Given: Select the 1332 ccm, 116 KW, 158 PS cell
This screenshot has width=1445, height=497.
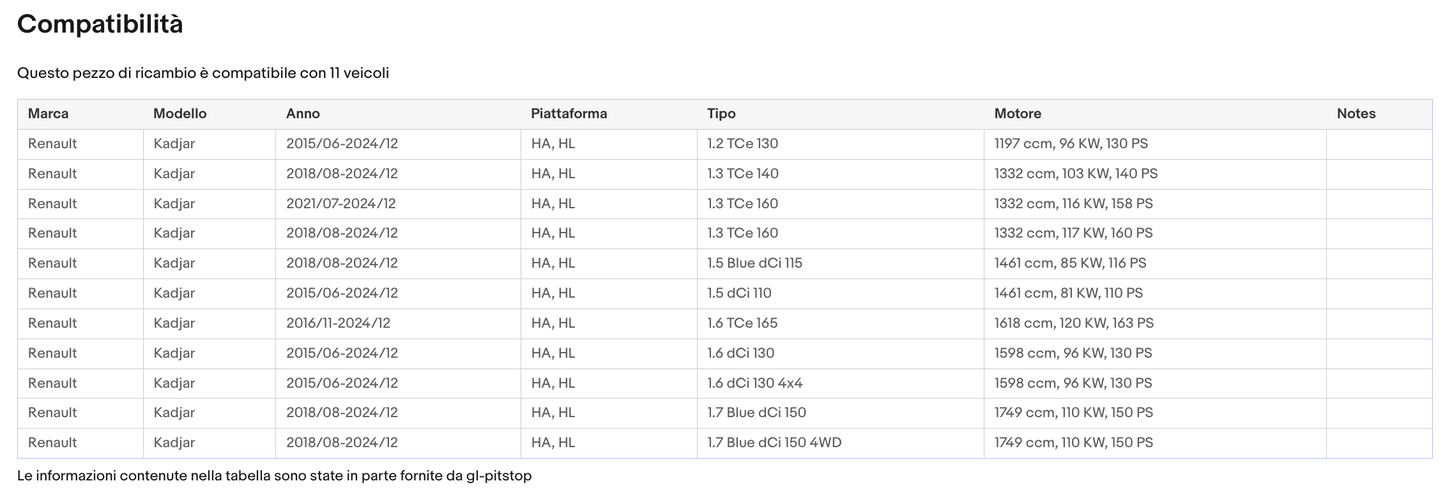Looking at the screenshot, I should point(1073,204).
